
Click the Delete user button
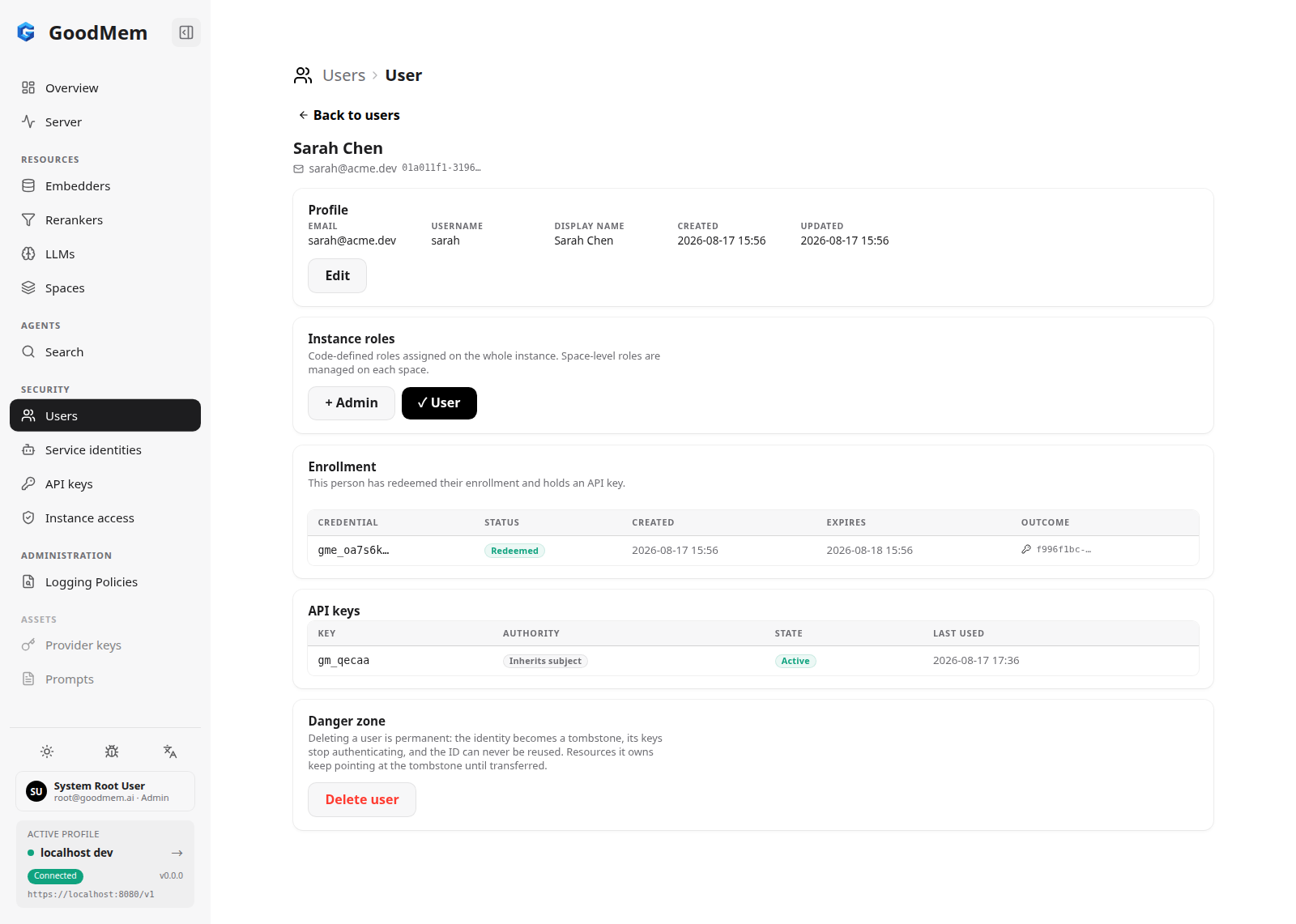[x=362, y=799]
